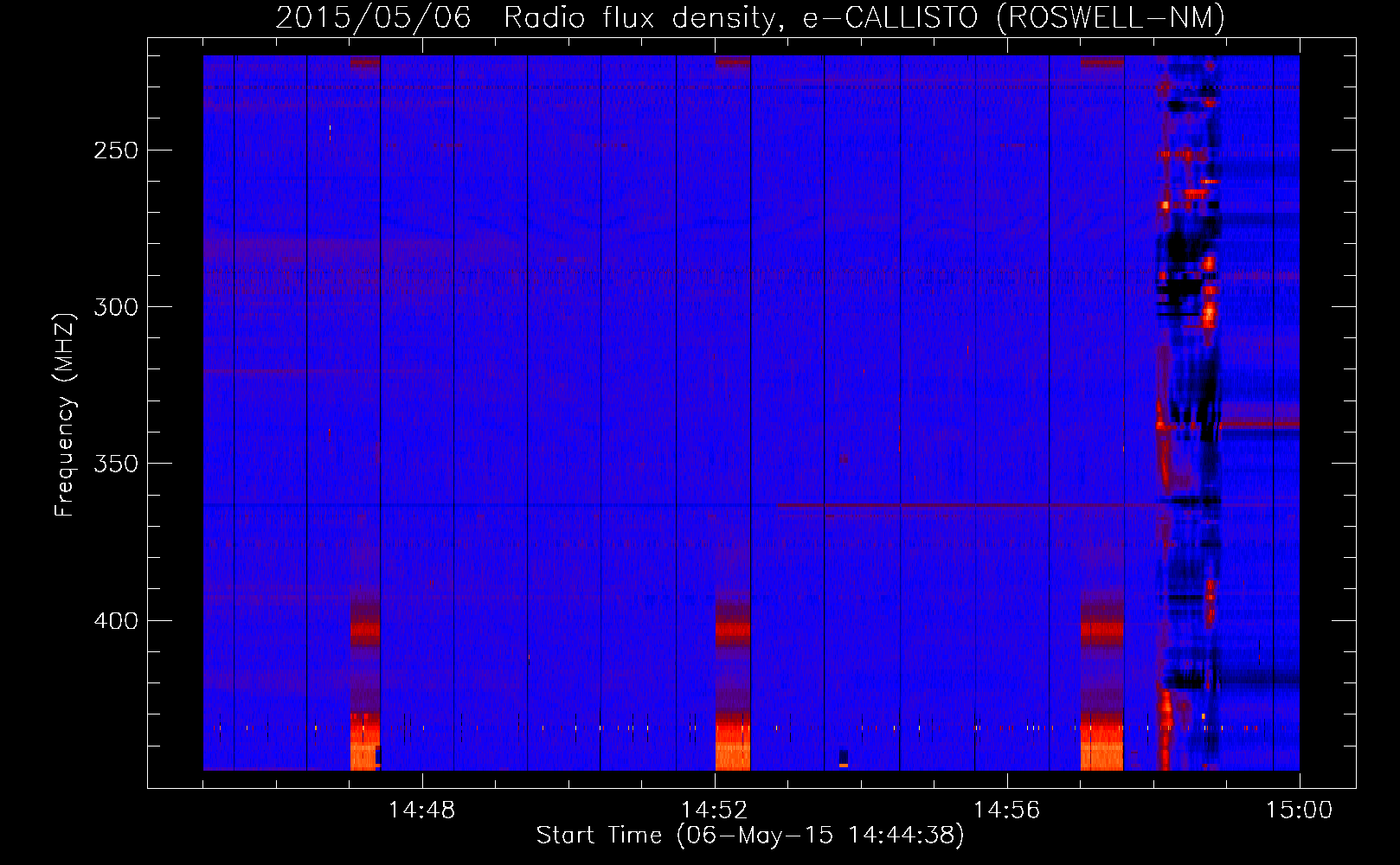Image resolution: width=1400 pixels, height=865 pixels.
Task: Click the 400 frequency tick label
Action: click(x=116, y=621)
